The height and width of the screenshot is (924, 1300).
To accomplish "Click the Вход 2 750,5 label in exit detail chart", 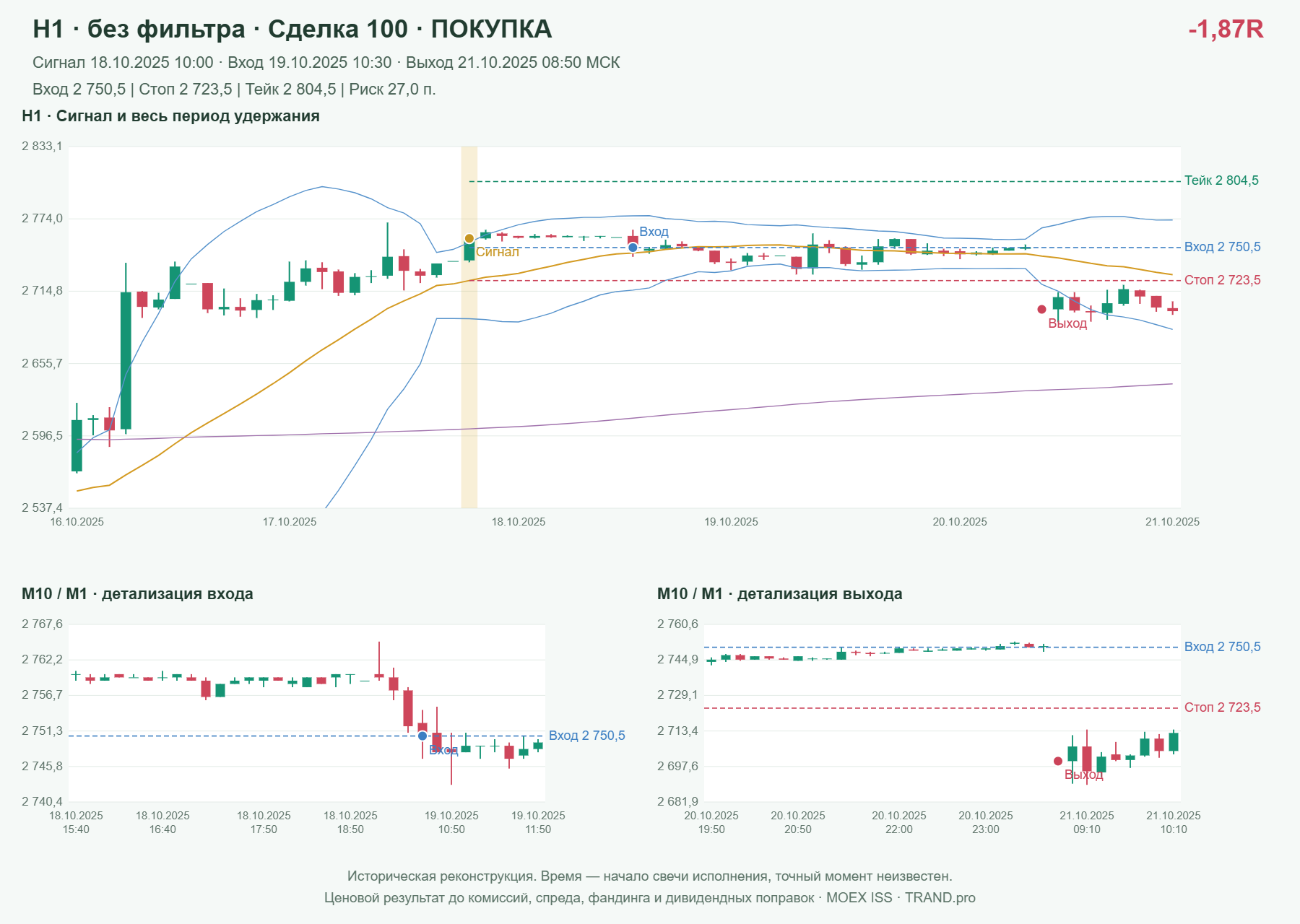I will pos(1222,647).
